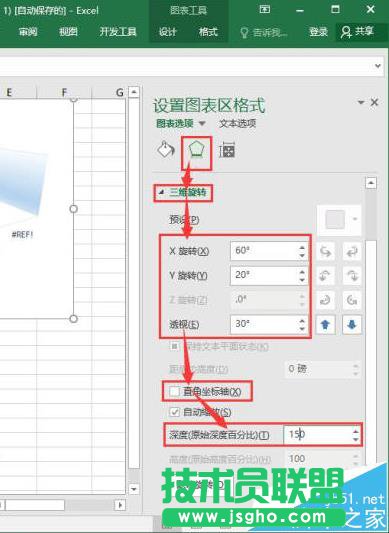Select column G header

click(x=119, y=92)
